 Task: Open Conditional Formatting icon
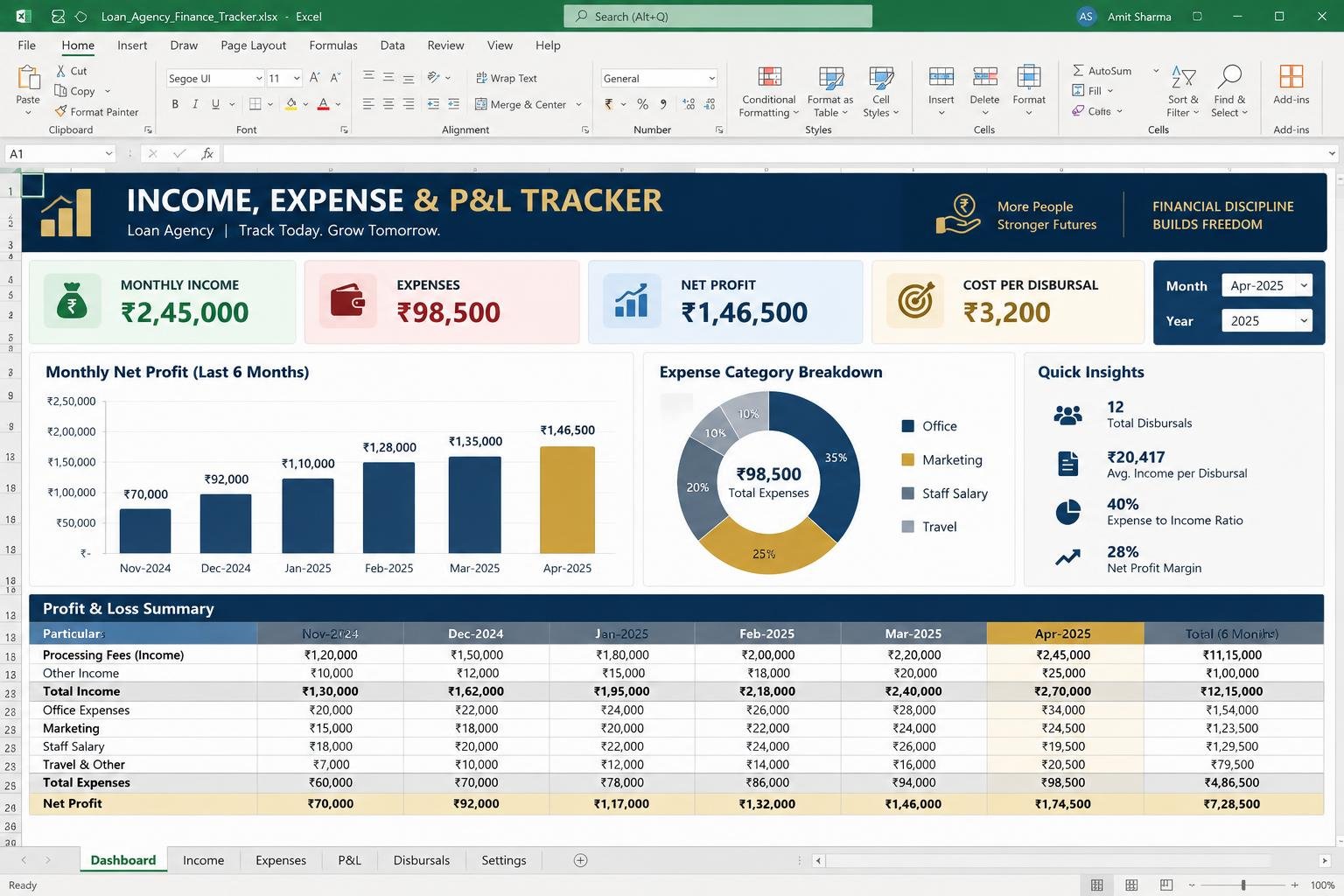pyautogui.click(x=769, y=77)
